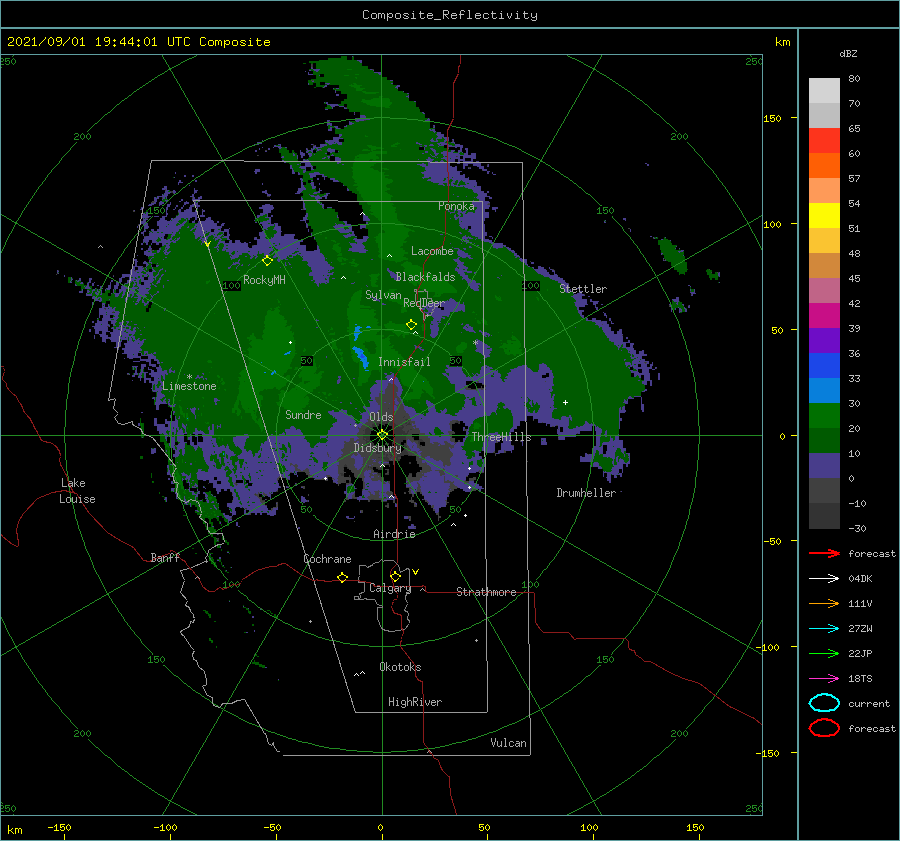
Task: Click the Drumheller city label
Action: (586, 493)
